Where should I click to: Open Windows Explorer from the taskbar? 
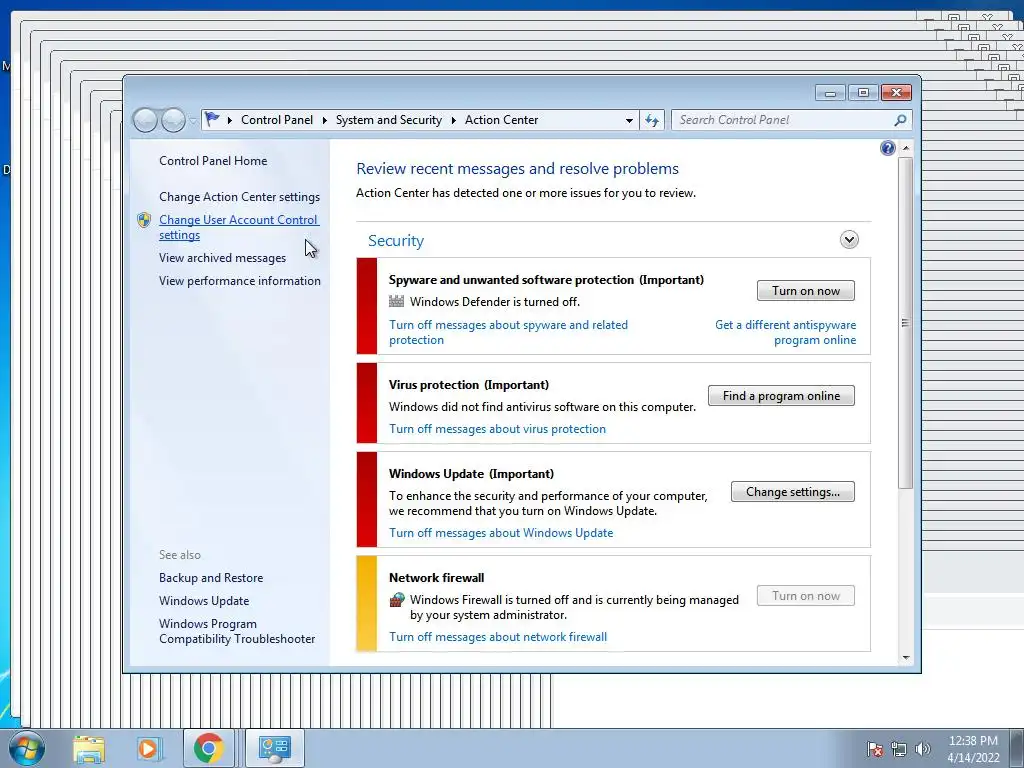(89, 748)
